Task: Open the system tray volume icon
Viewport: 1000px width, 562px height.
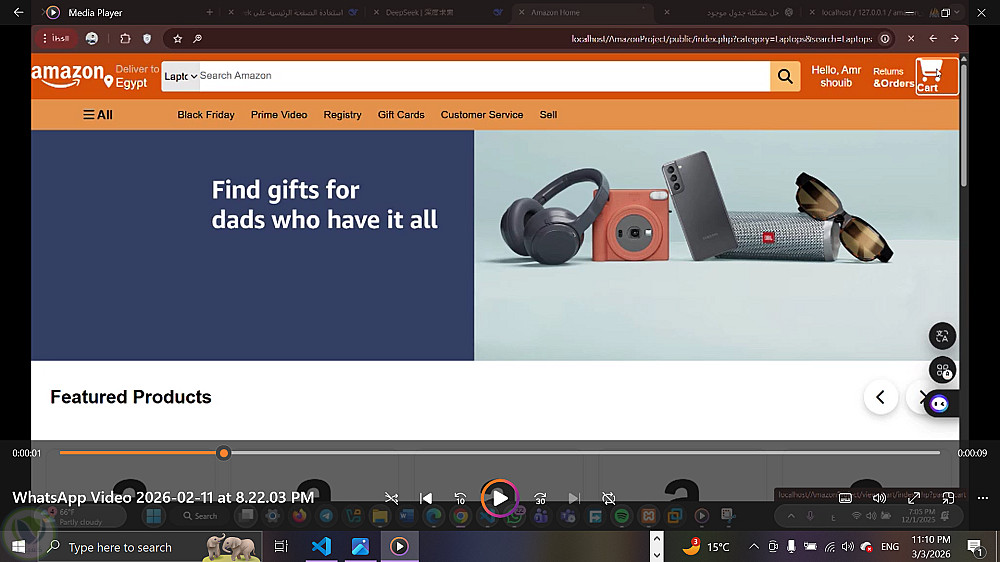Action: pos(848,547)
